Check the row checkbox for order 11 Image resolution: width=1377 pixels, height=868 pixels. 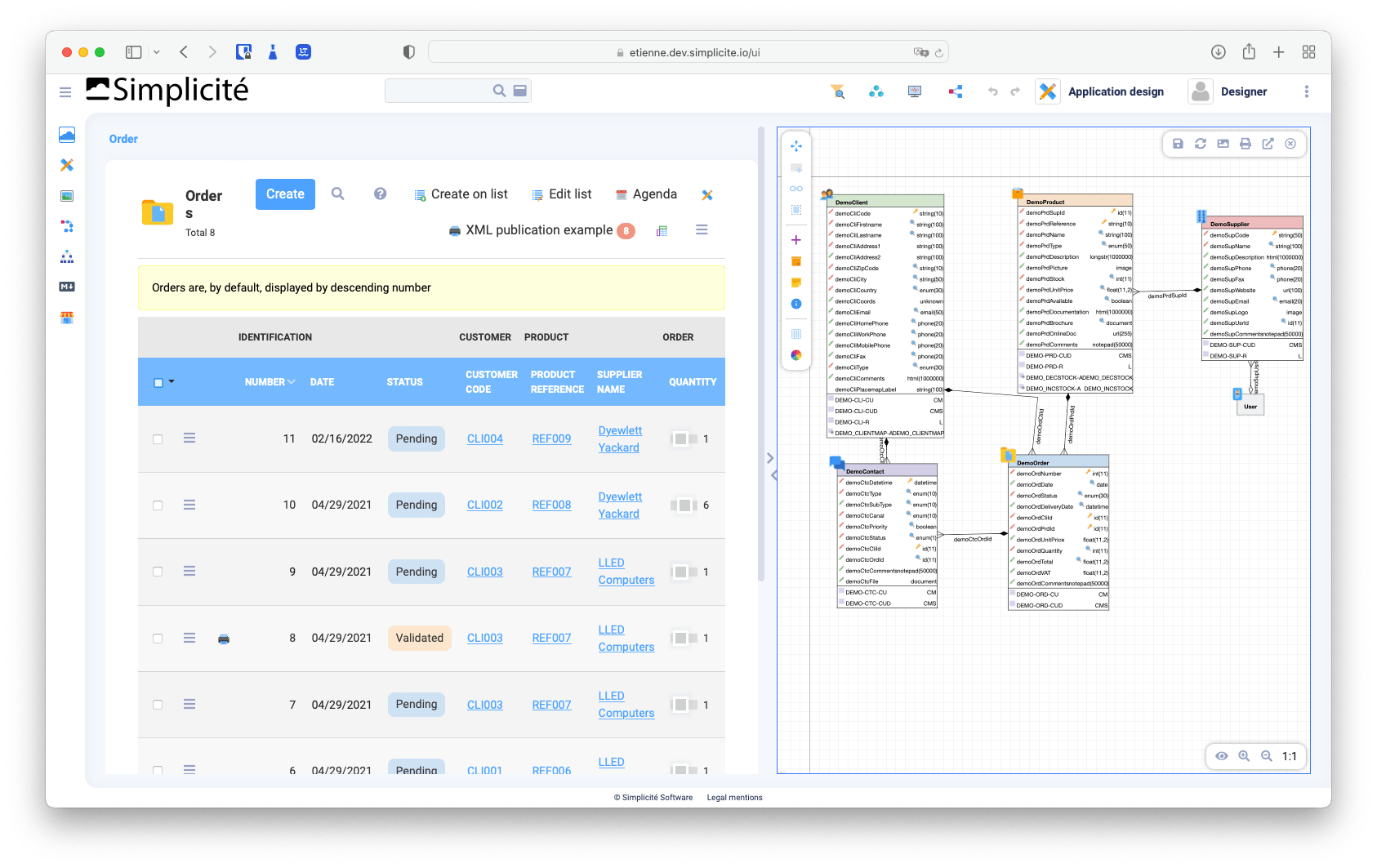click(158, 439)
